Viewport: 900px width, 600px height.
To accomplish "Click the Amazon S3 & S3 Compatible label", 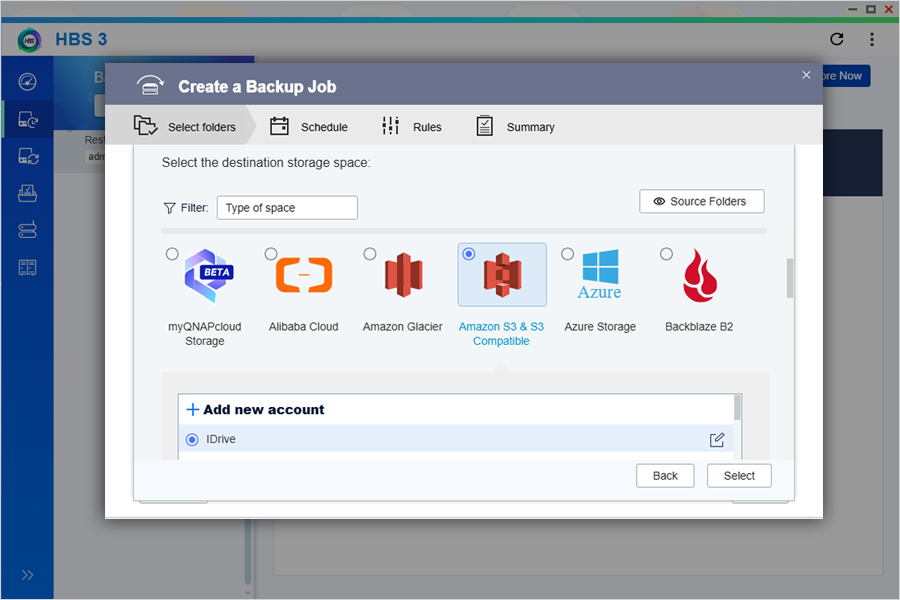I will 501,334.
